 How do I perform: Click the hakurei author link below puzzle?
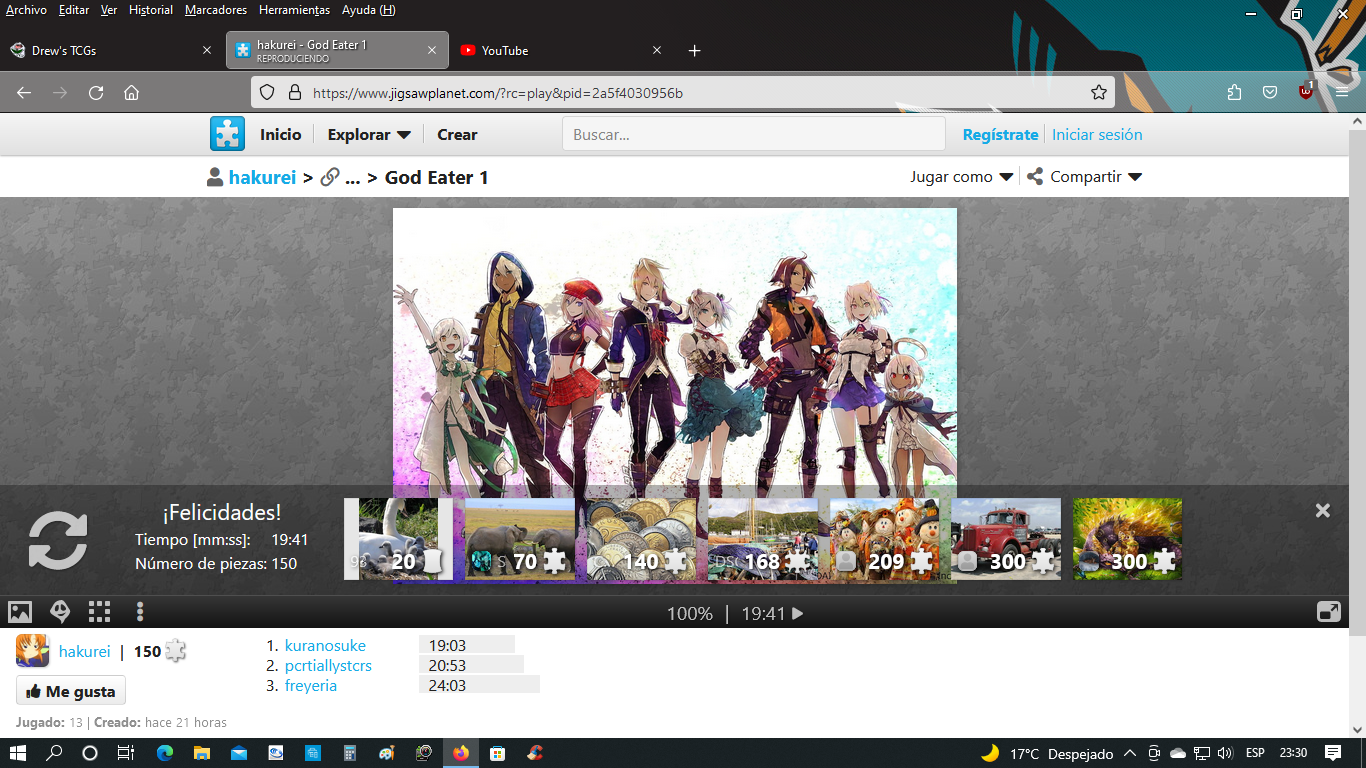point(84,652)
